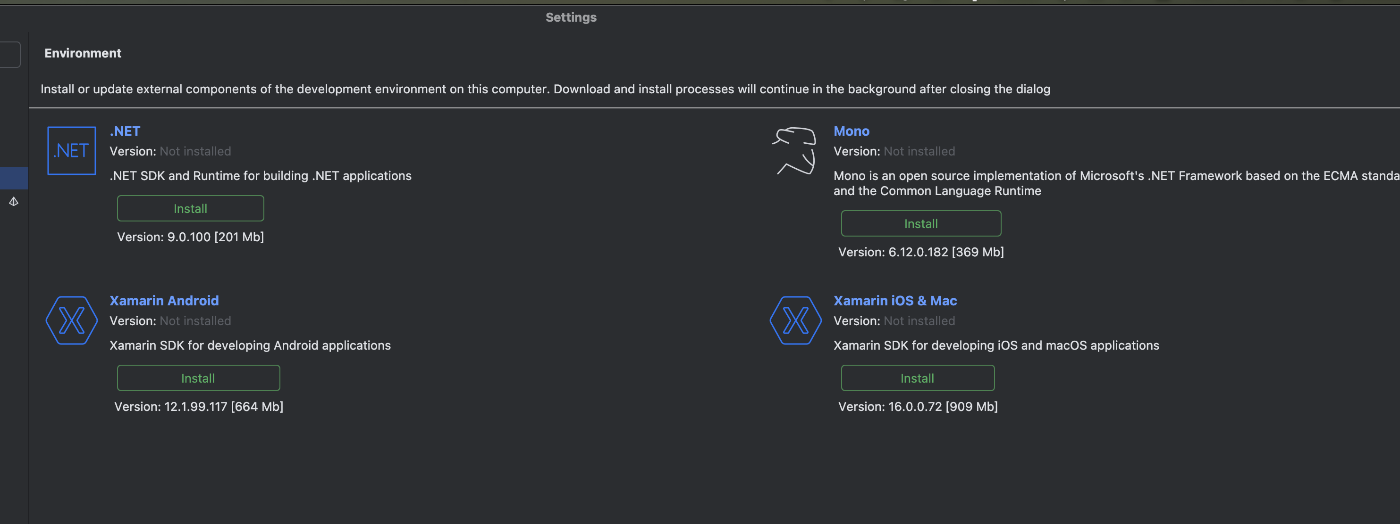Click 'Xamarin SDK for developing iOS and macOS' text
This screenshot has width=1400, height=524.
coord(996,345)
